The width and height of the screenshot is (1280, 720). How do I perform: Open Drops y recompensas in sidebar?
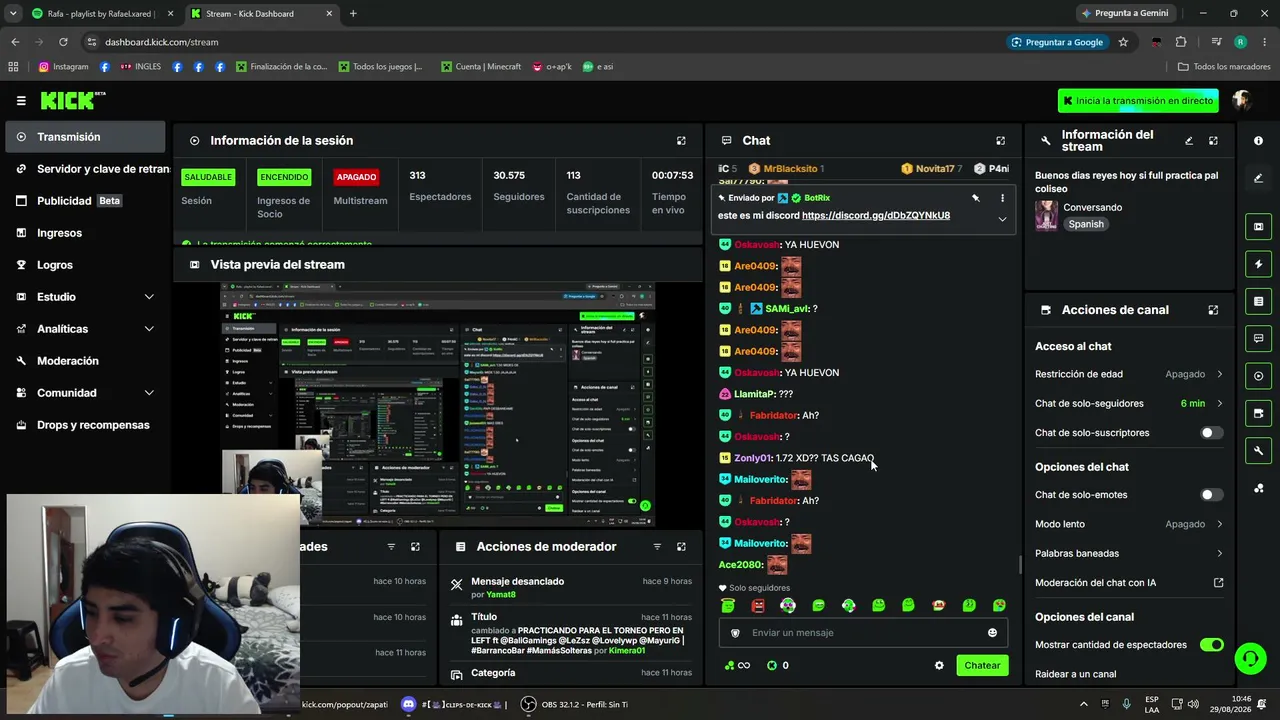(x=85, y=425)
